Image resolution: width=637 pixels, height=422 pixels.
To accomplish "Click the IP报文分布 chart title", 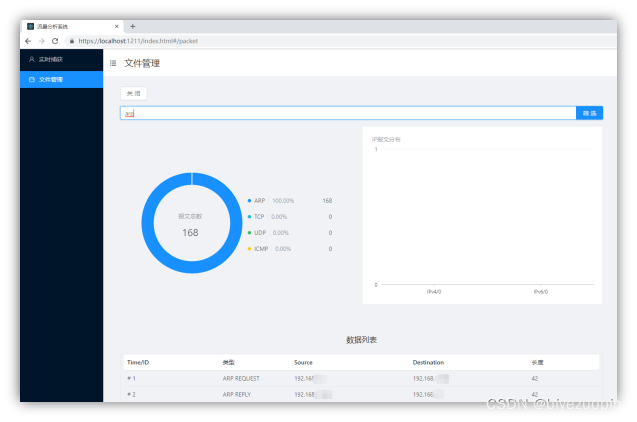I will pos(386,139).
